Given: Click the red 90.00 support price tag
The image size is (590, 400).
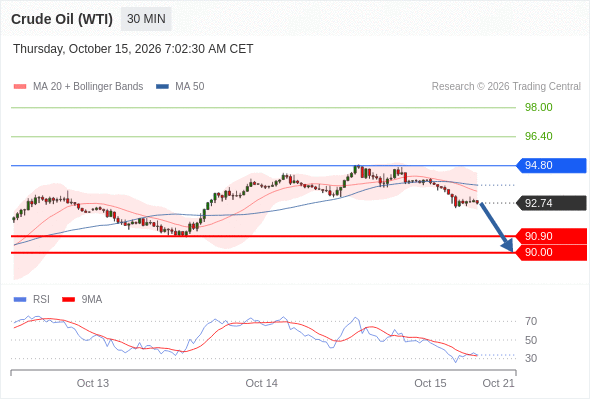Looking at the screenshot, I should 551,252.
